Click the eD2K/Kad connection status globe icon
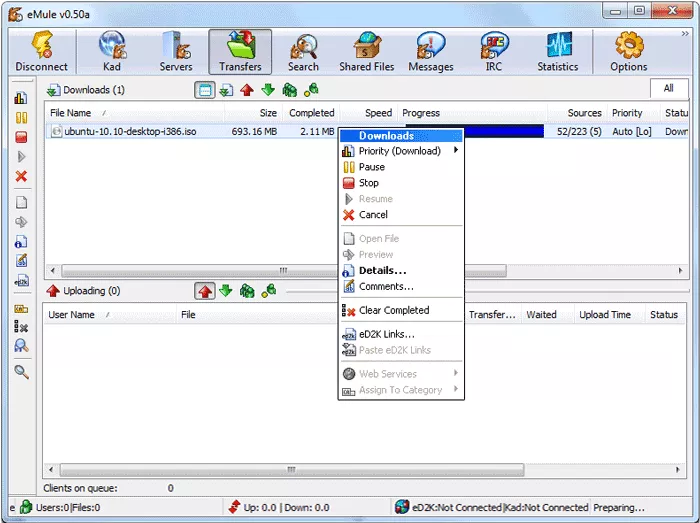This screenshot has width=700, height=523. (x=402, y=507)
